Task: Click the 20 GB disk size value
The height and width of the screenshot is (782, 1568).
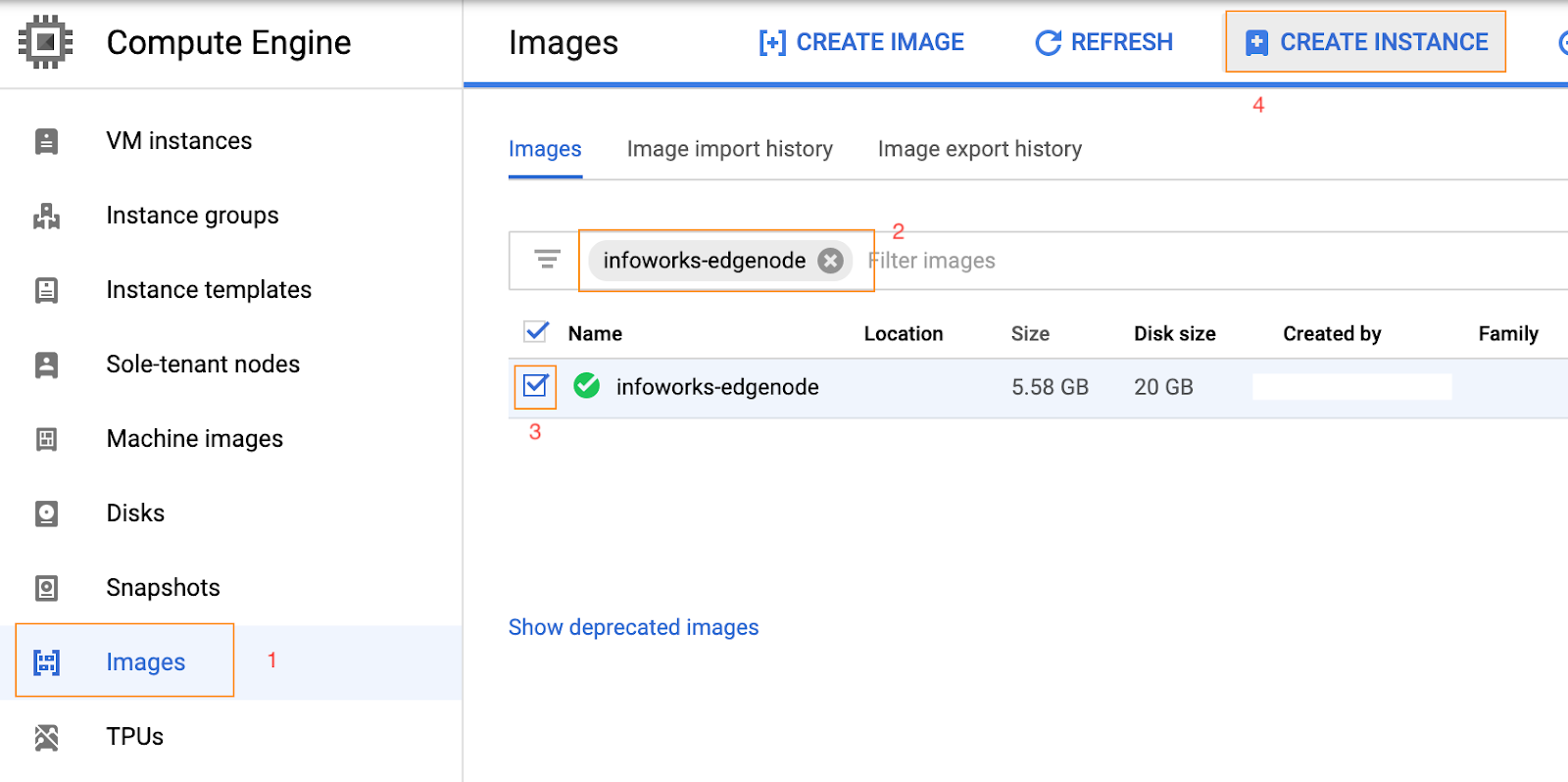Action: pyautogui.click(x=1164, y=387)
